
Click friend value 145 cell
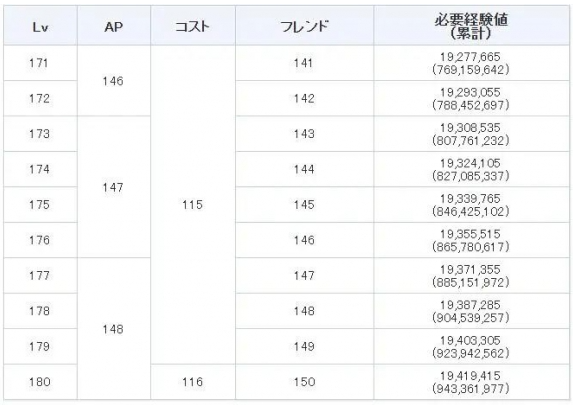[304, 205]
